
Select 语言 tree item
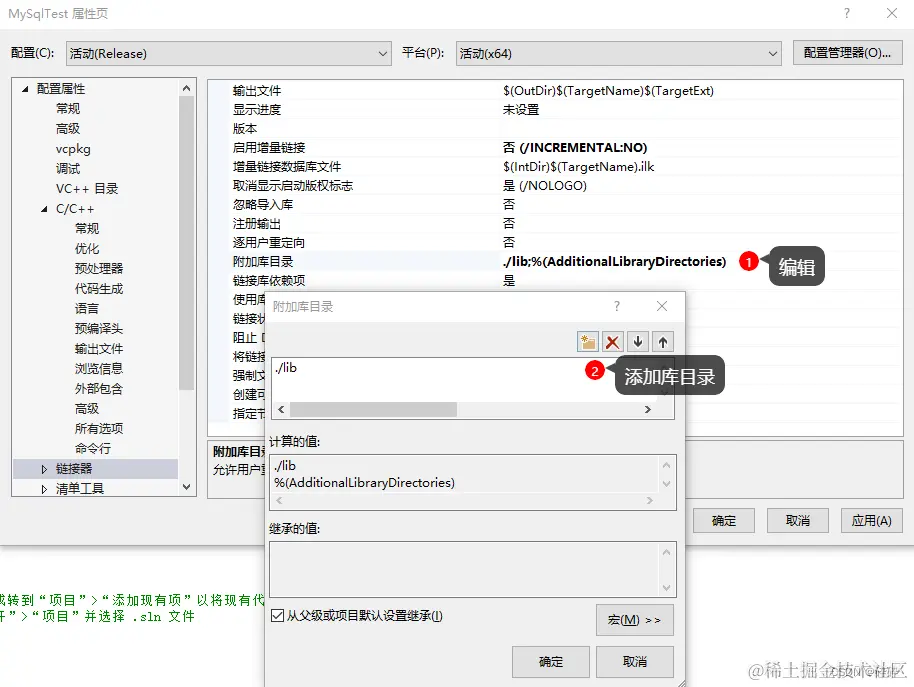click(87, 309)
